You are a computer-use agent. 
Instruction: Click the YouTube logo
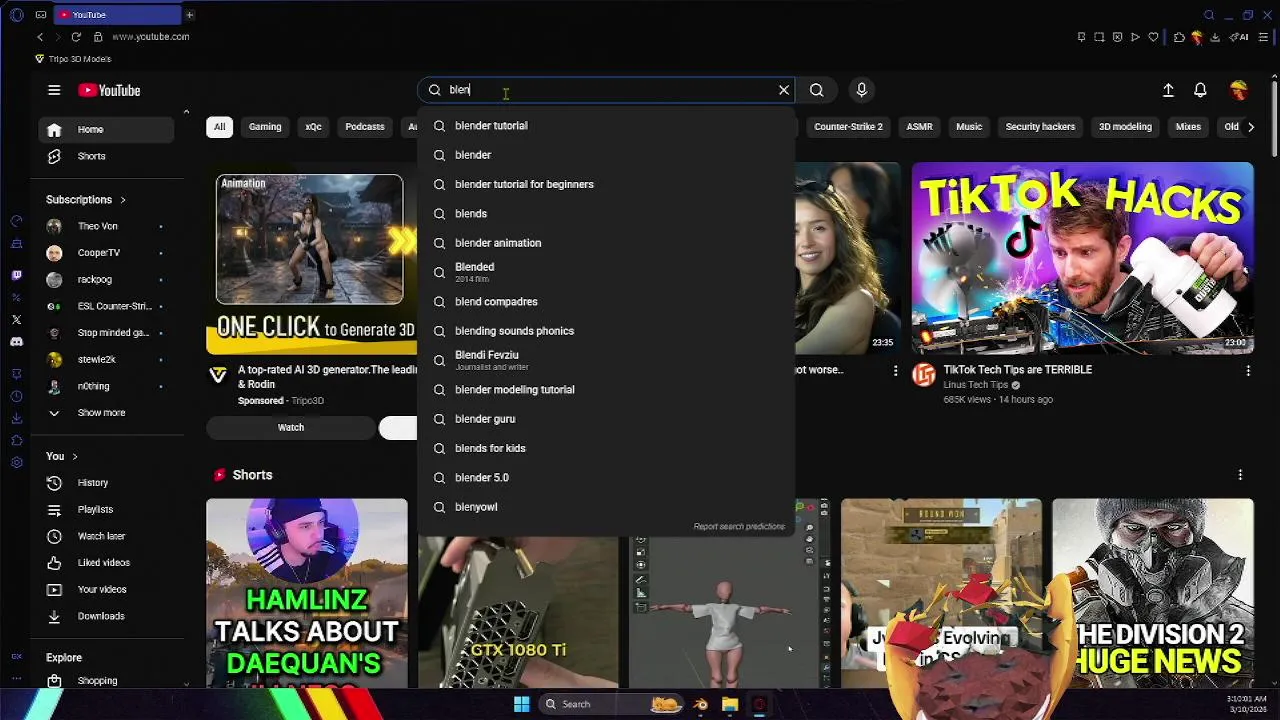click(x=109, y=90)
